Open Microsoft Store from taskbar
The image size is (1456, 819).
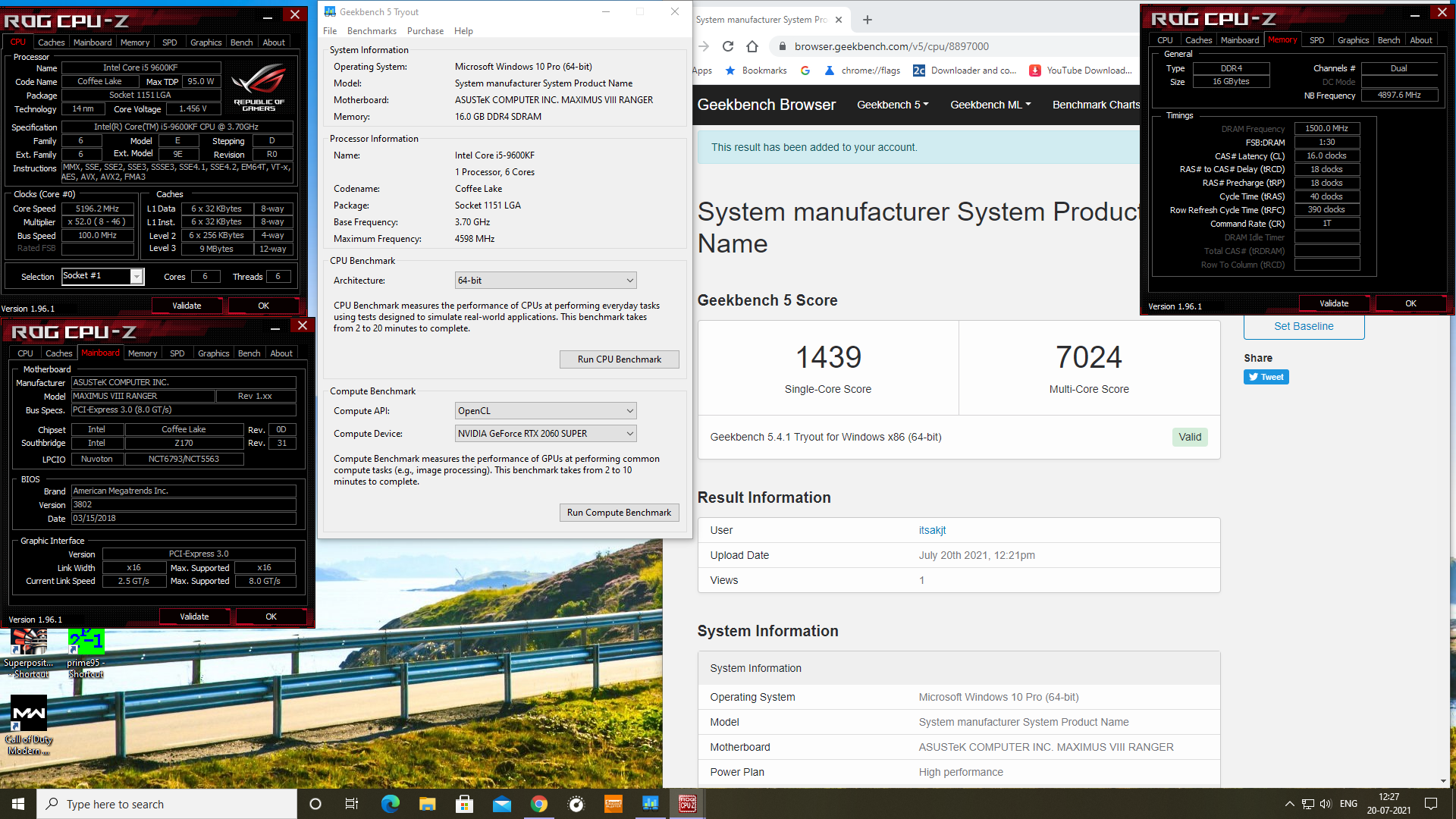pyautogui.click(x=464, y=804)
